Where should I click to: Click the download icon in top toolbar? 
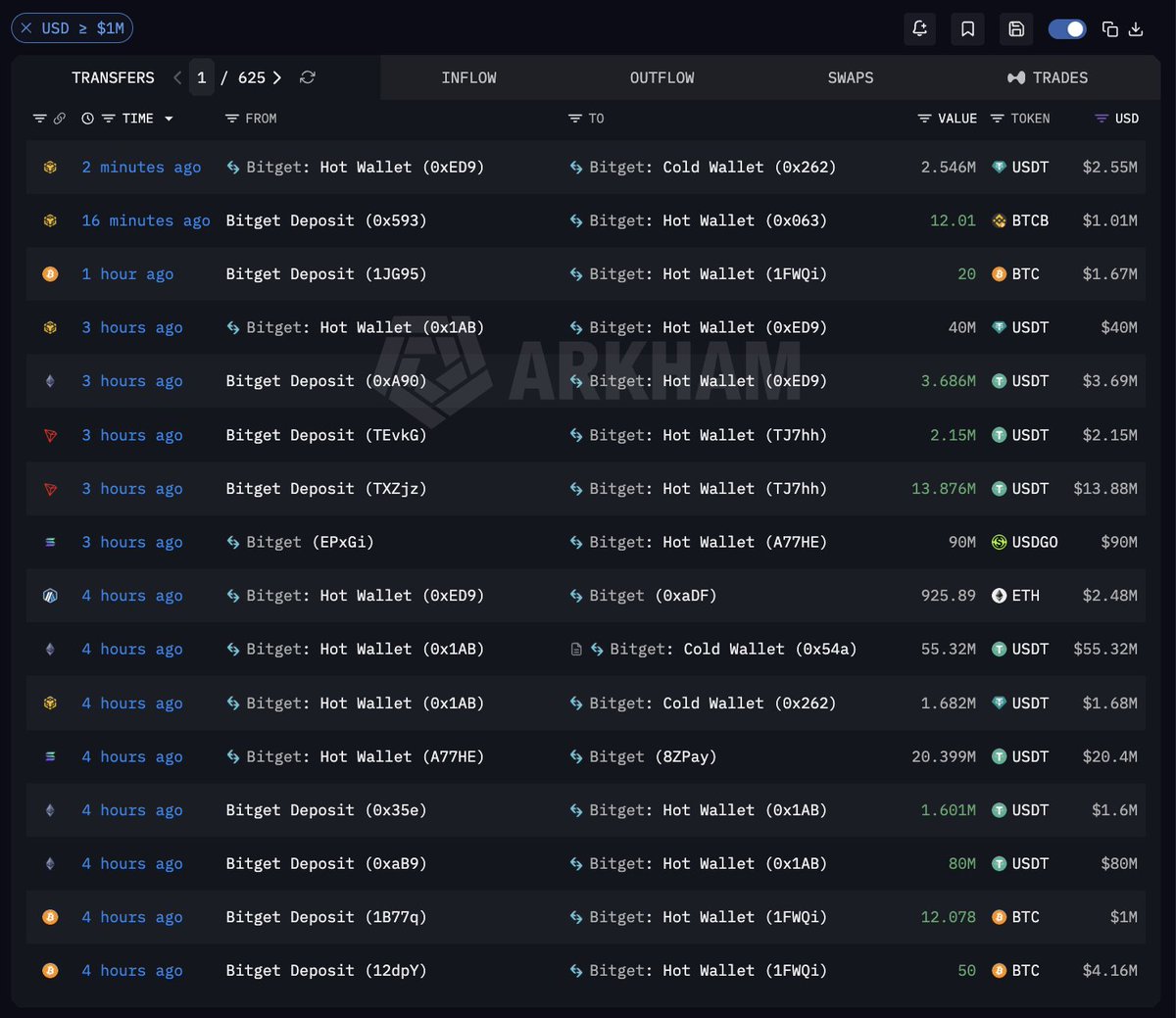(1136, 28)
